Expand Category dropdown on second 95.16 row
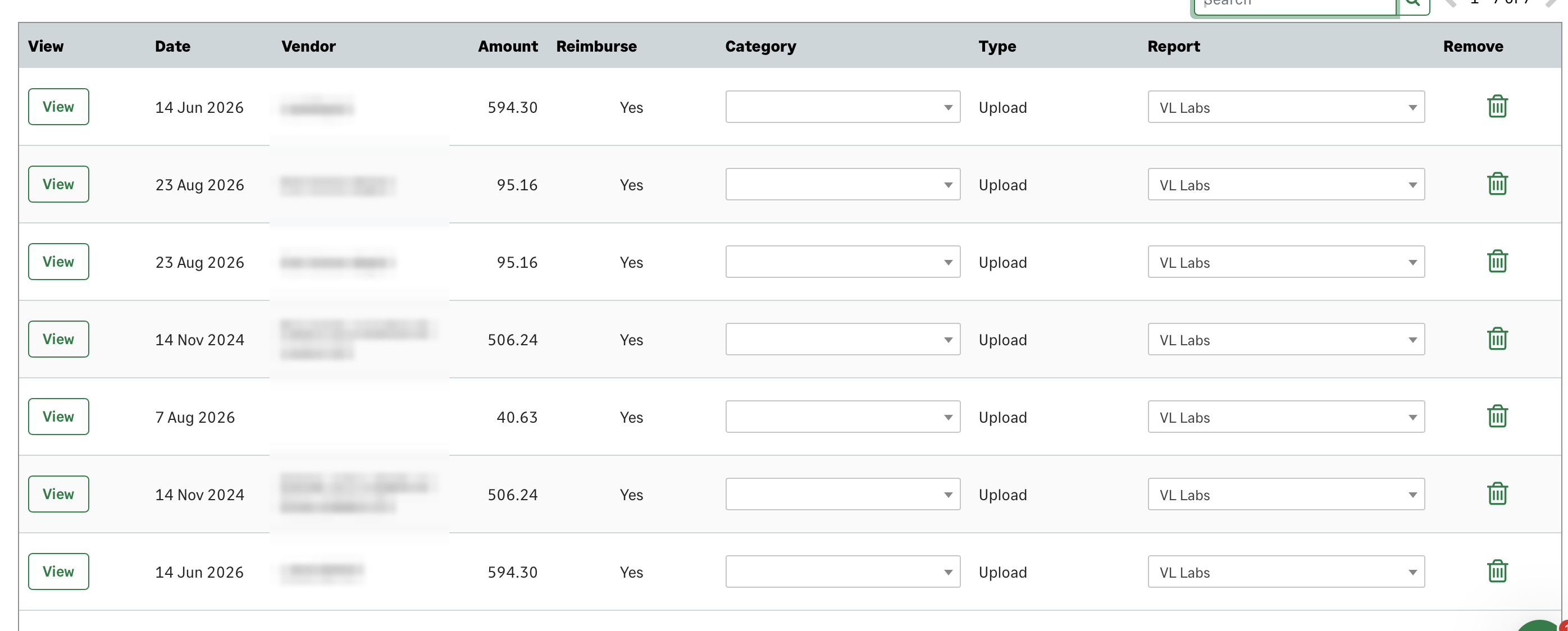1568x631 pixels. 842,262
